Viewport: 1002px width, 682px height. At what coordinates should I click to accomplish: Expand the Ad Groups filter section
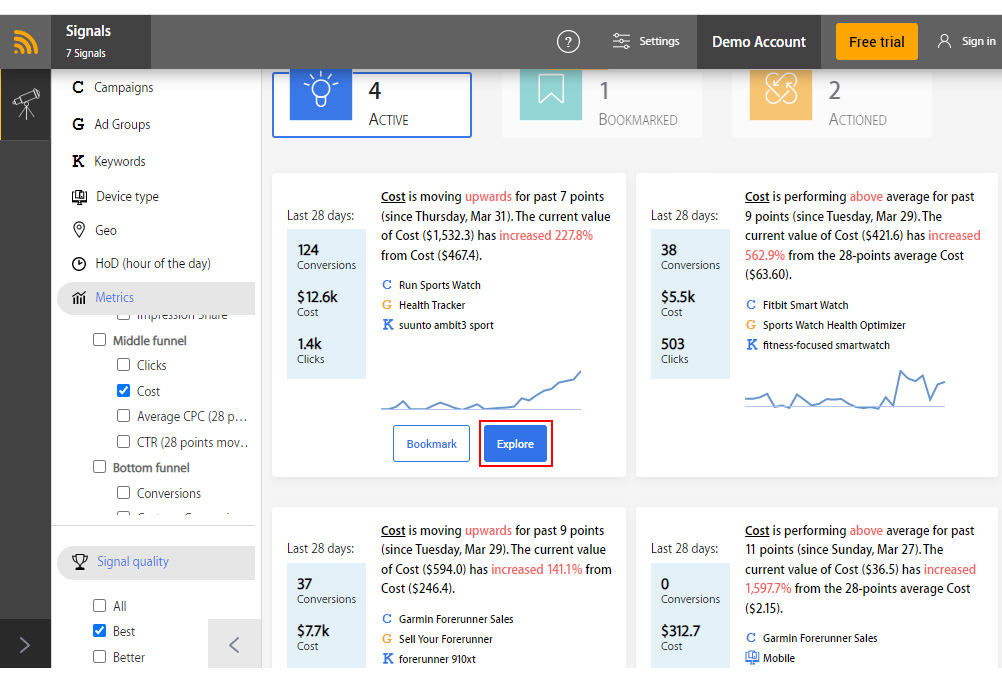(x=122, y=125)
